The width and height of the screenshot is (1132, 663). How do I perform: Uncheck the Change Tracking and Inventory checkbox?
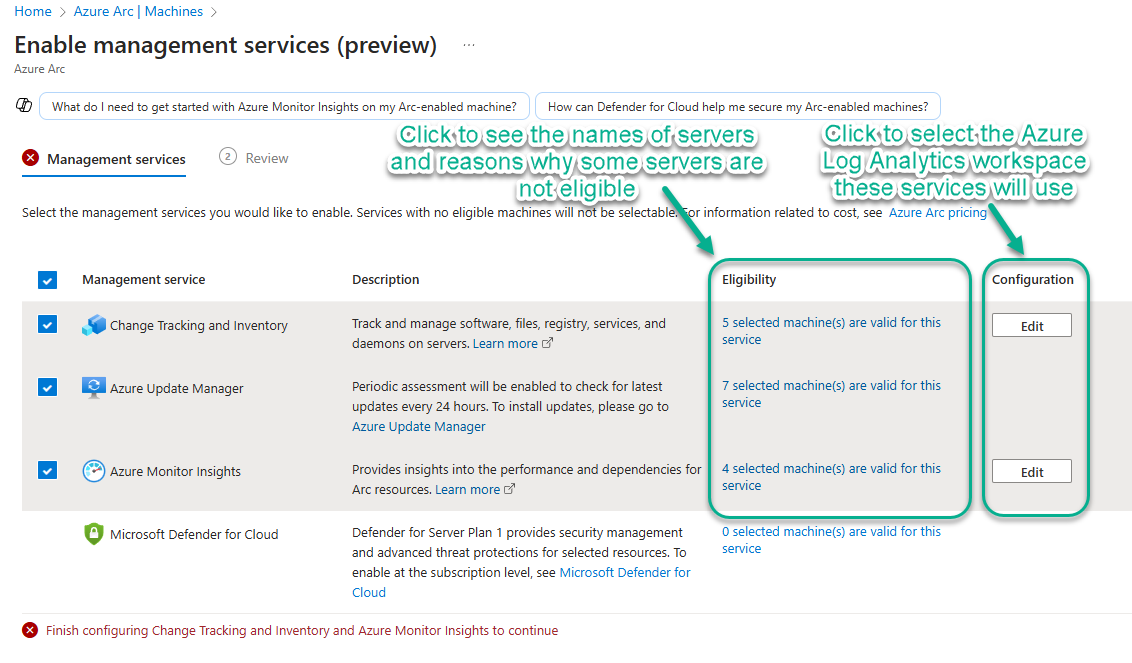point(48,324)
